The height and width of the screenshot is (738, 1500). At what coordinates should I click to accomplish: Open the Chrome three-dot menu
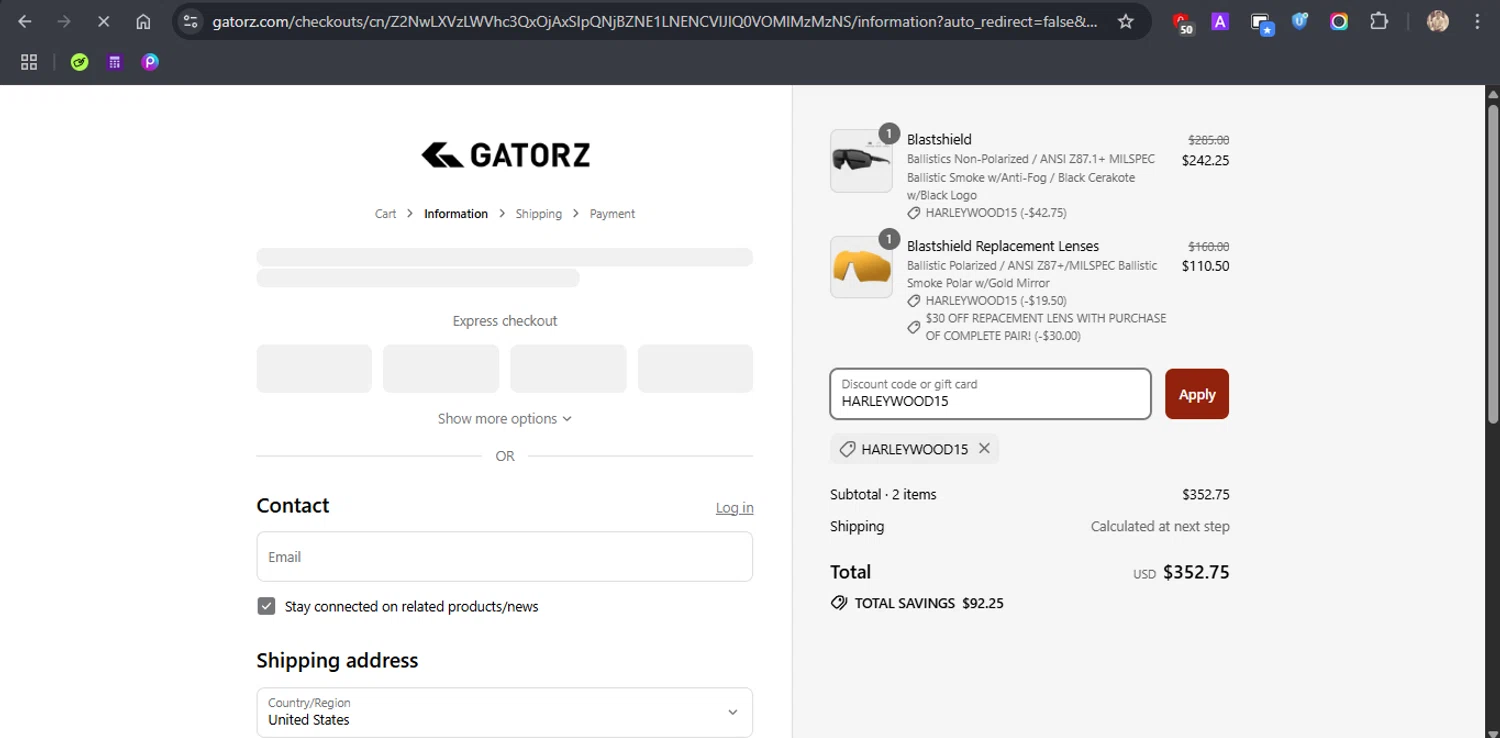pyautogui.click(x=1477, y=21)
